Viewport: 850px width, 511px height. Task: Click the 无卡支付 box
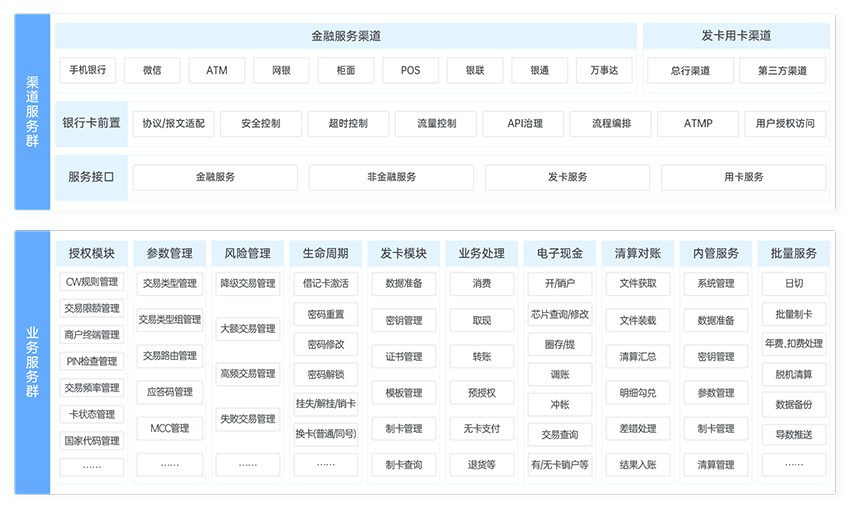pyautogui.click(x=482, y=429)
